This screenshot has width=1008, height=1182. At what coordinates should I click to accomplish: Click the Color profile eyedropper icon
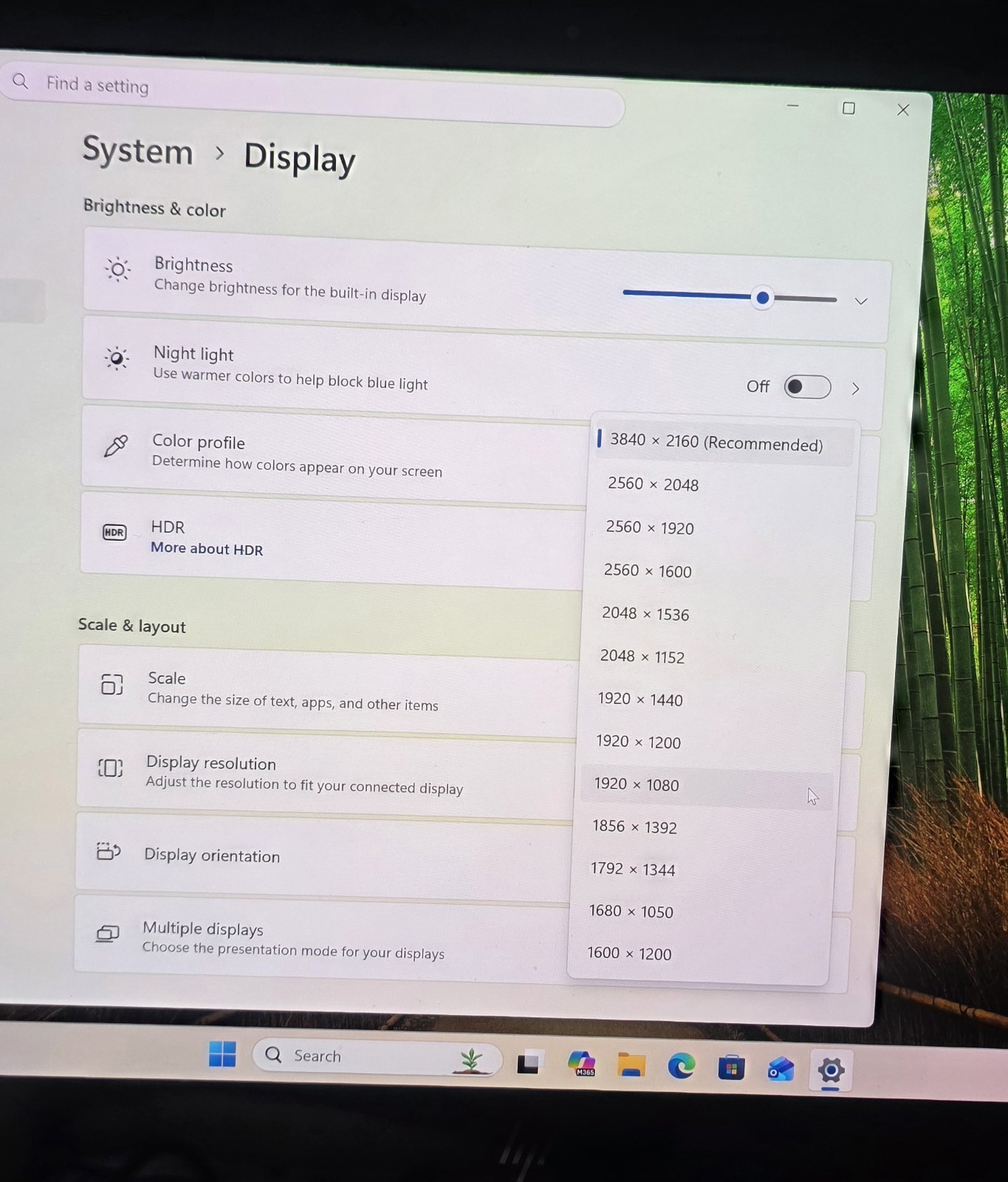tap(116, 445)
